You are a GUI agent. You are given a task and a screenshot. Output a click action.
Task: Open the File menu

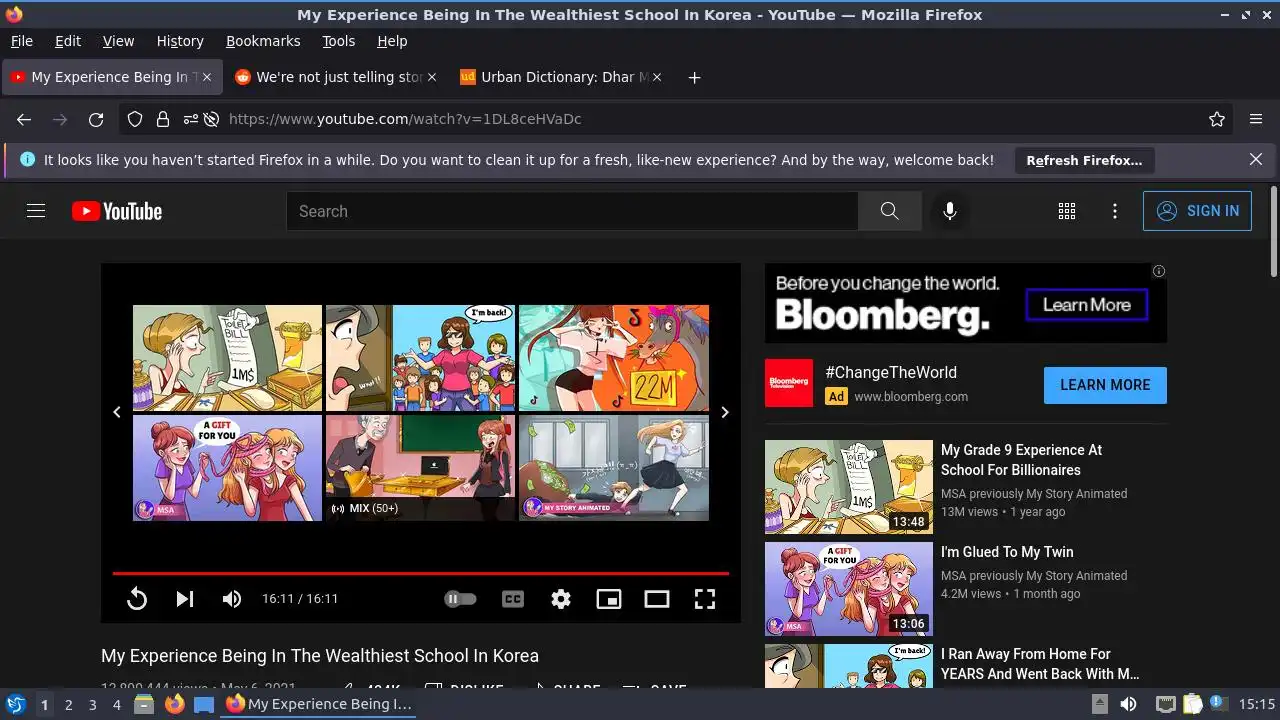[21, 41]
